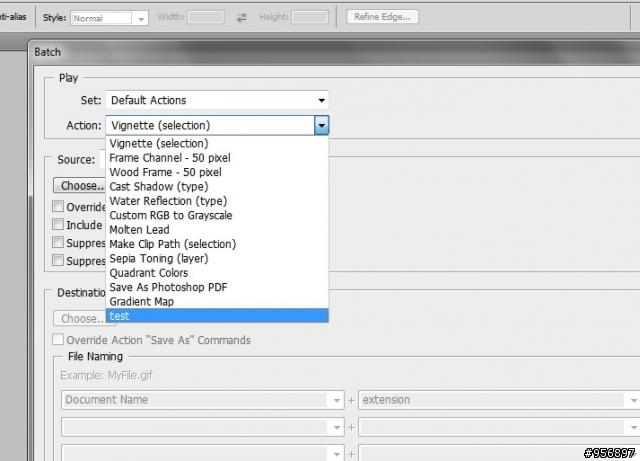Viewport: 640px width, 461px height.
Task: Open the Document Name naming dropdown
Action: tap(203, 400)
